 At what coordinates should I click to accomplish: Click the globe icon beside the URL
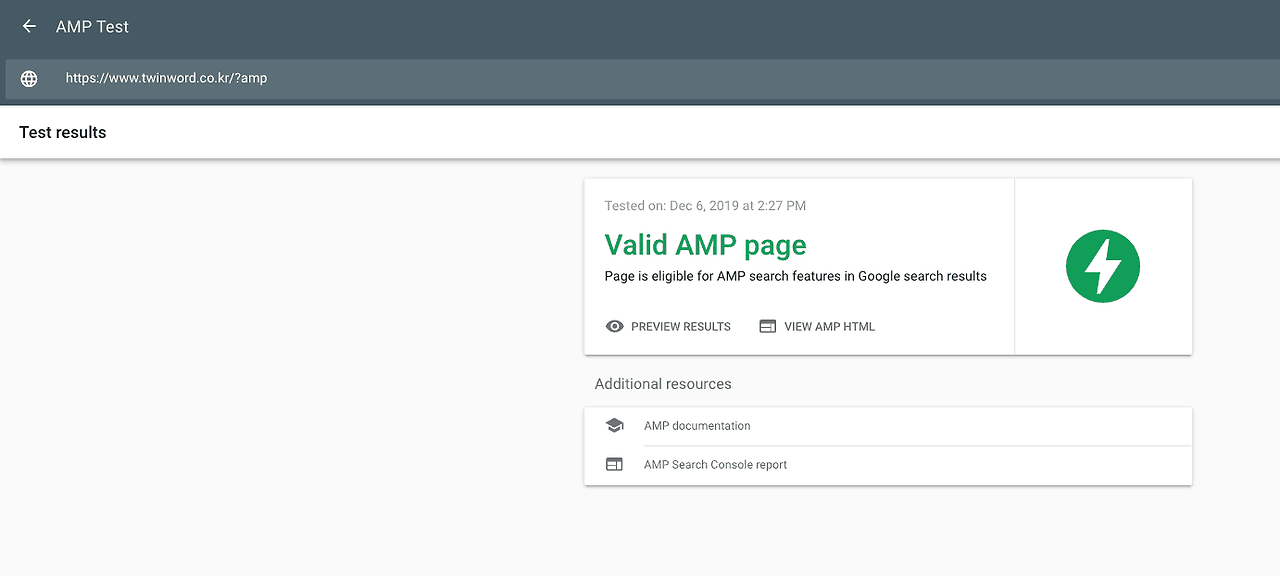29,77
